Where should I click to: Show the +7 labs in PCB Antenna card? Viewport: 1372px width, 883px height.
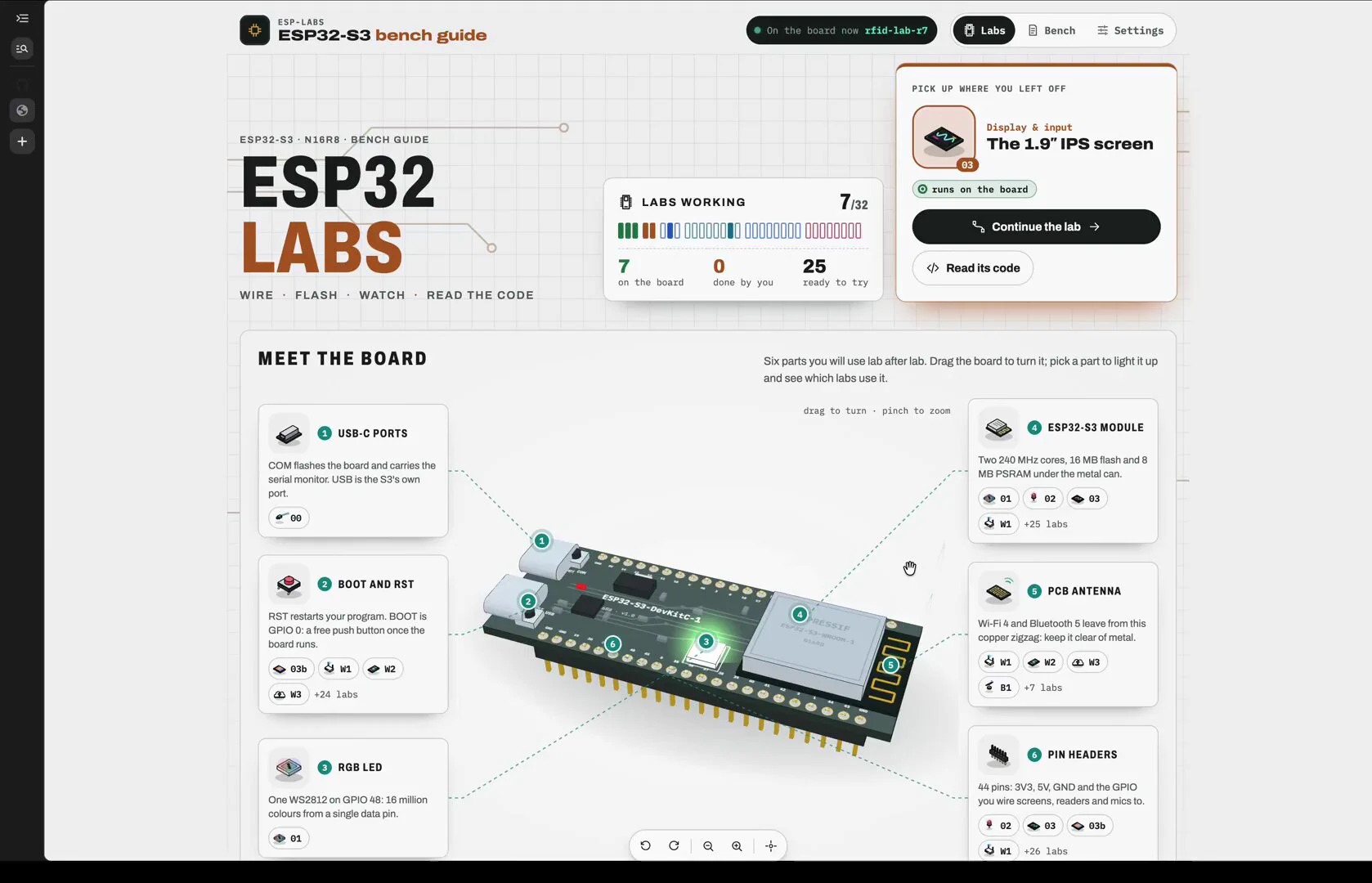pos(1043,688)
